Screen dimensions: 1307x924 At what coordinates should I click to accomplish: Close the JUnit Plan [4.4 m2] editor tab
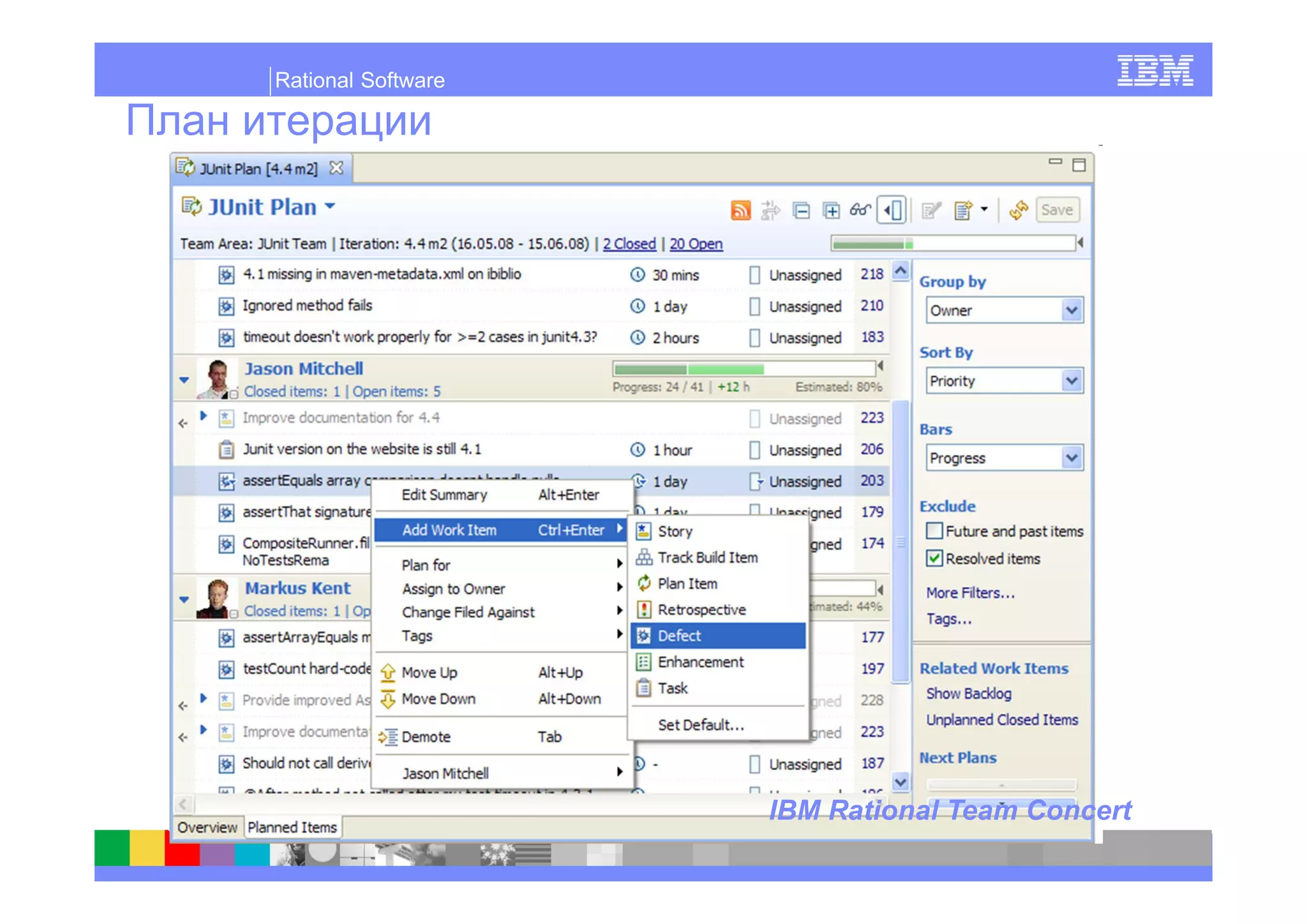[336, 168]
